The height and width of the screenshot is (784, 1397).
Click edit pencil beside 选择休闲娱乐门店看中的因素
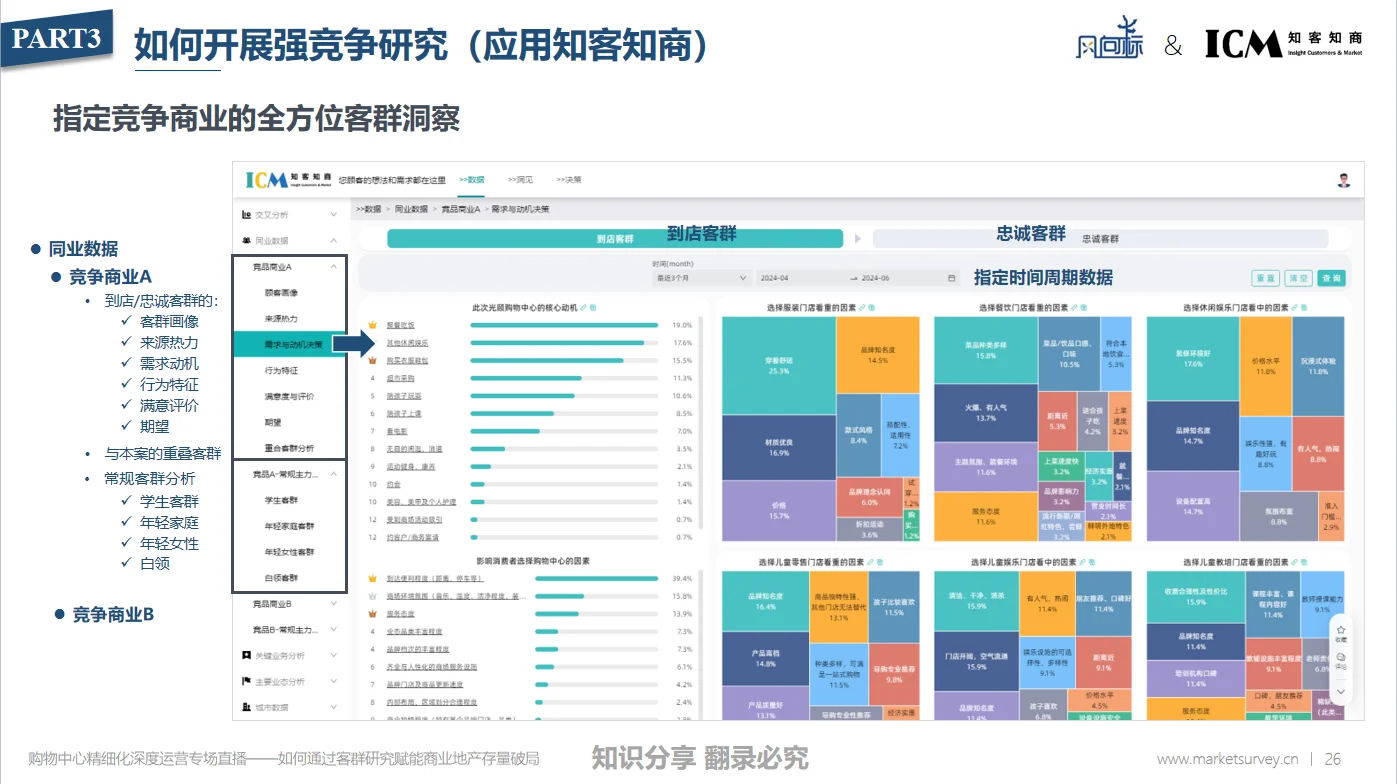point(1295,308)
